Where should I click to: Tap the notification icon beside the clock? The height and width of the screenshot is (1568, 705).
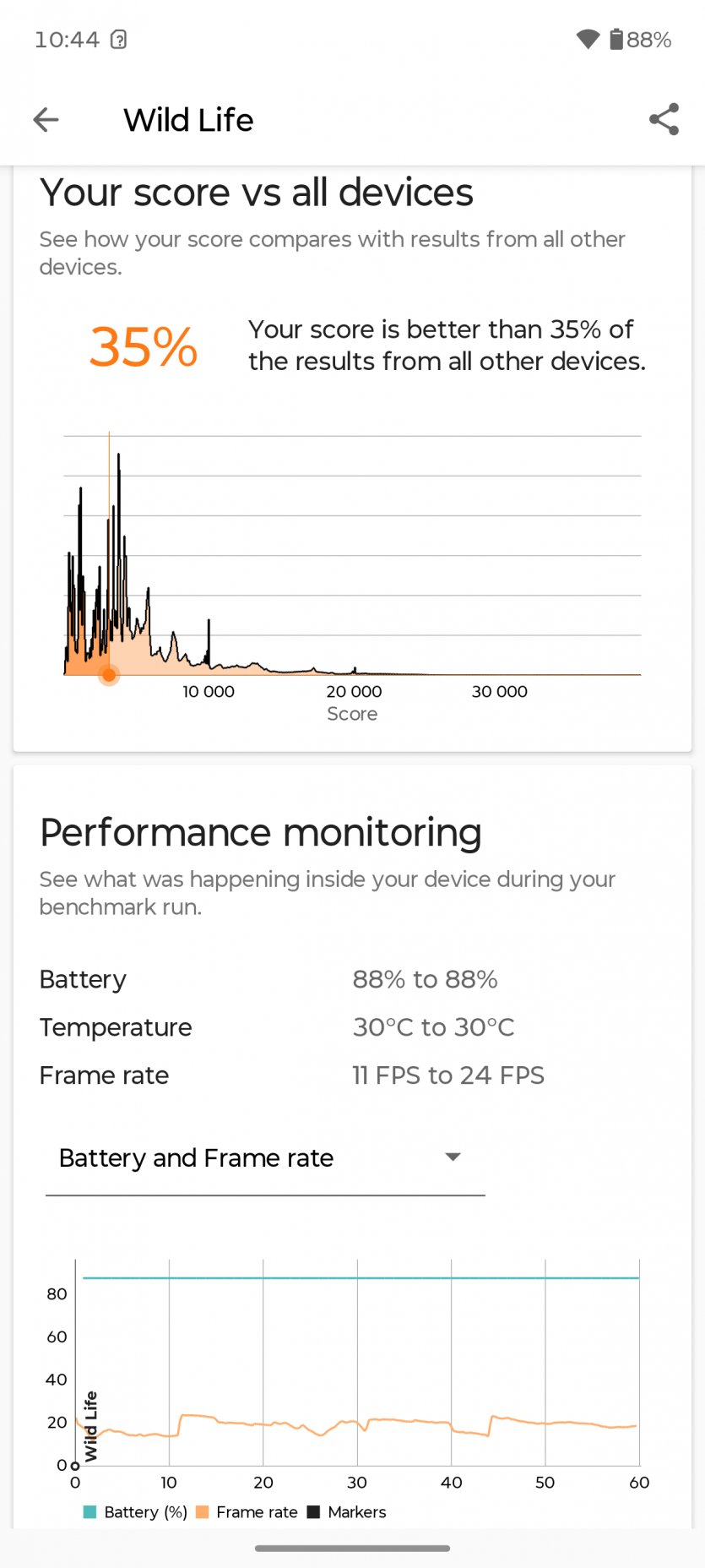click(x=119, y=40)
